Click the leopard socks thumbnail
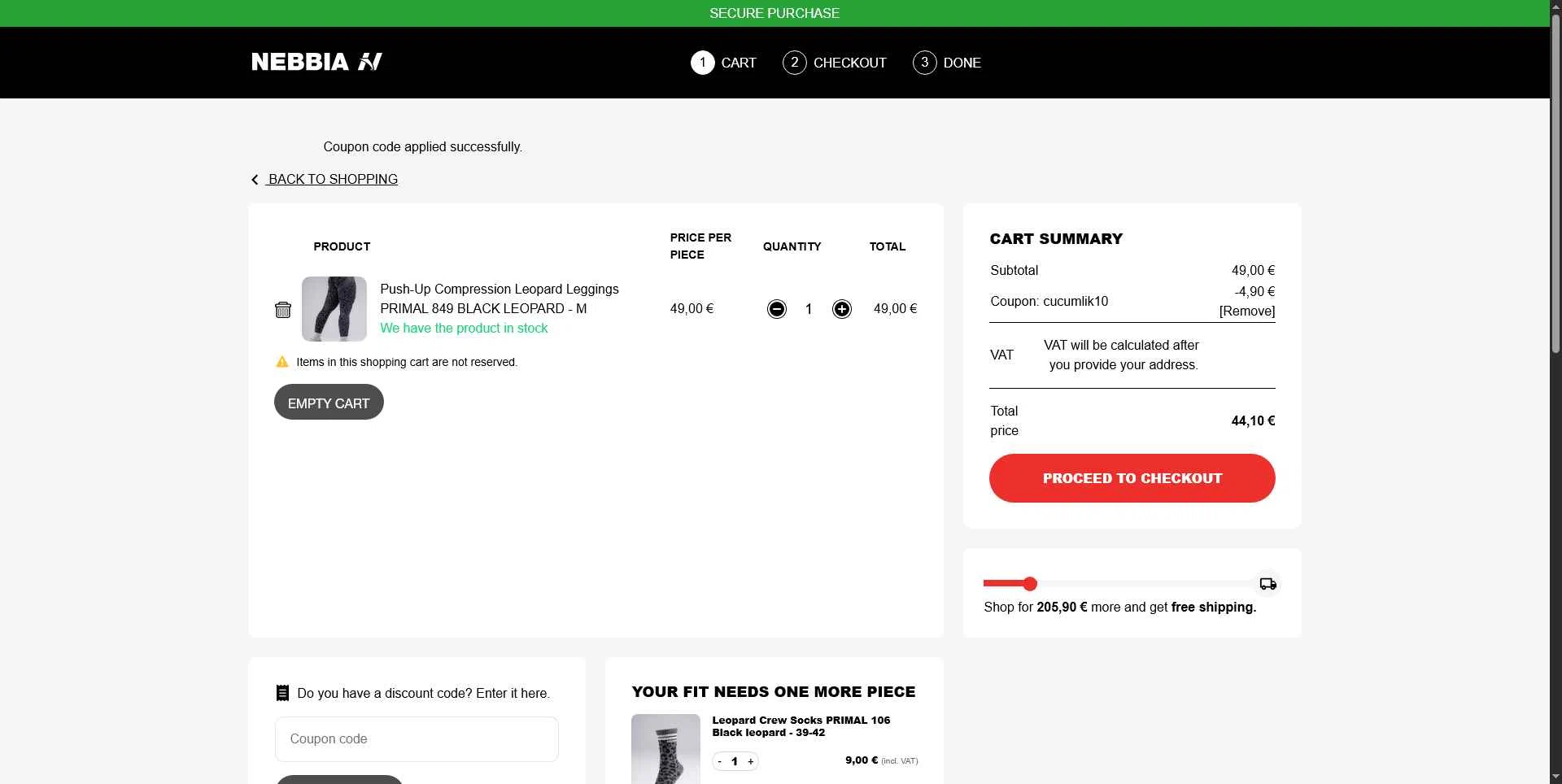 pos(665,749)
